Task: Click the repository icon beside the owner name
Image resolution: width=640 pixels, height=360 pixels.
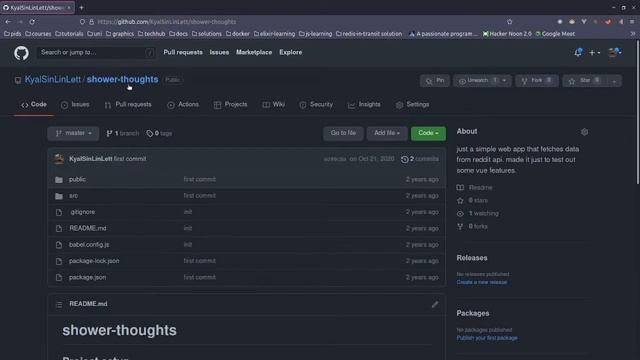Action: click(18, 80)
